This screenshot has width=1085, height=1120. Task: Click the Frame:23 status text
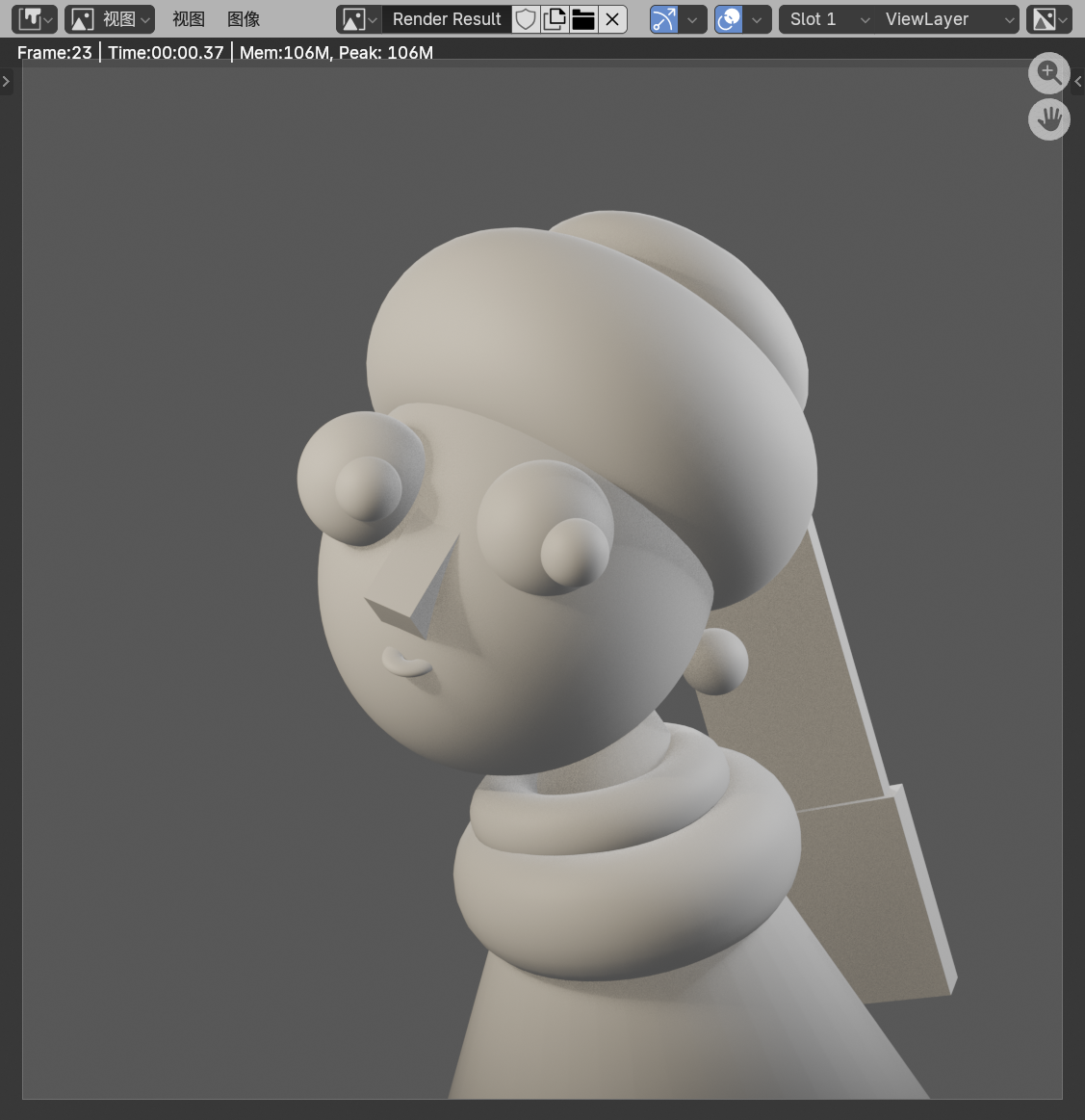click(x=54, y=52)
